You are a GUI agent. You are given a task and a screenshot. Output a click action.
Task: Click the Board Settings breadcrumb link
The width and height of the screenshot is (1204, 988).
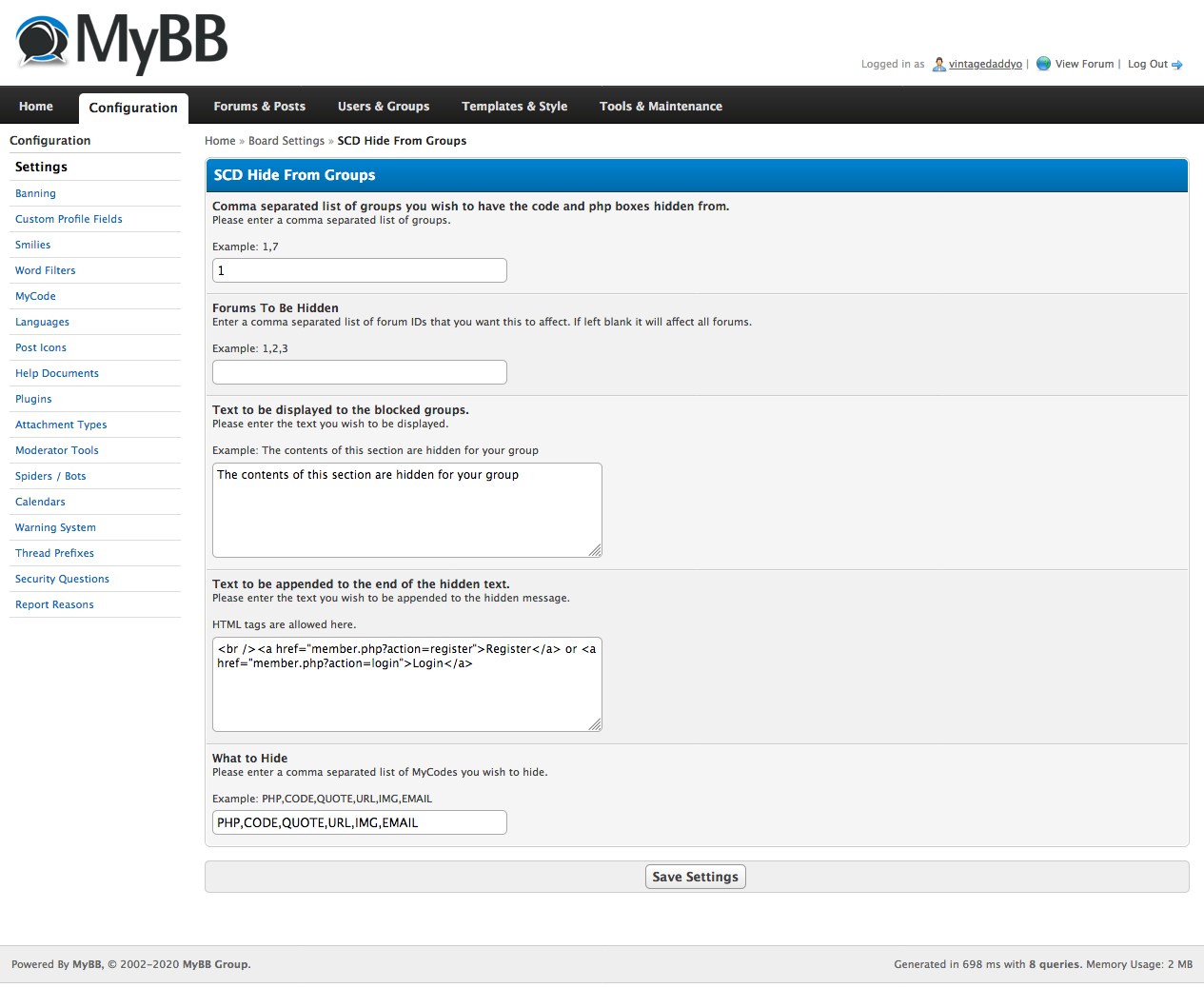pyautogui.click(x=286, y=141)
